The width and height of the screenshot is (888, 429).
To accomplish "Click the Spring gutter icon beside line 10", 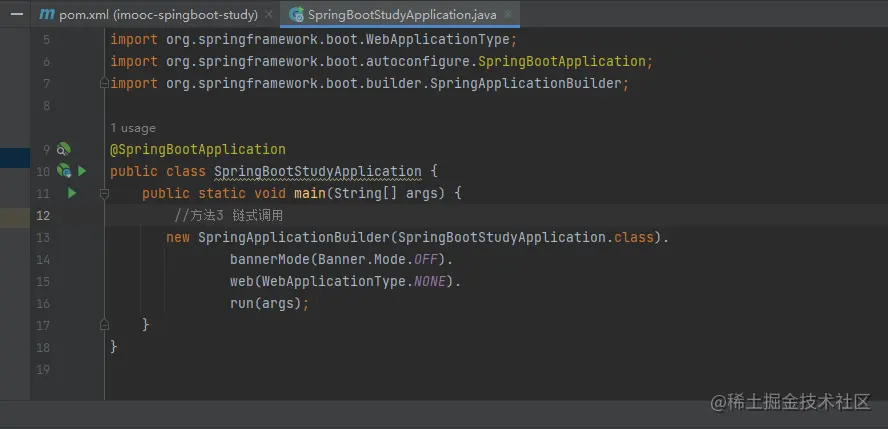I will coord(63,171).
